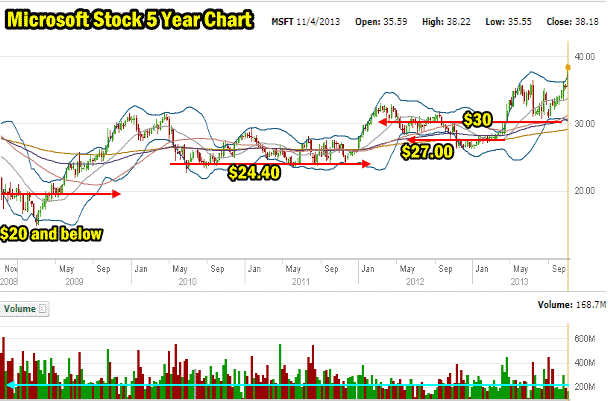Click the 20.00 price axis label

pos(585,191)
